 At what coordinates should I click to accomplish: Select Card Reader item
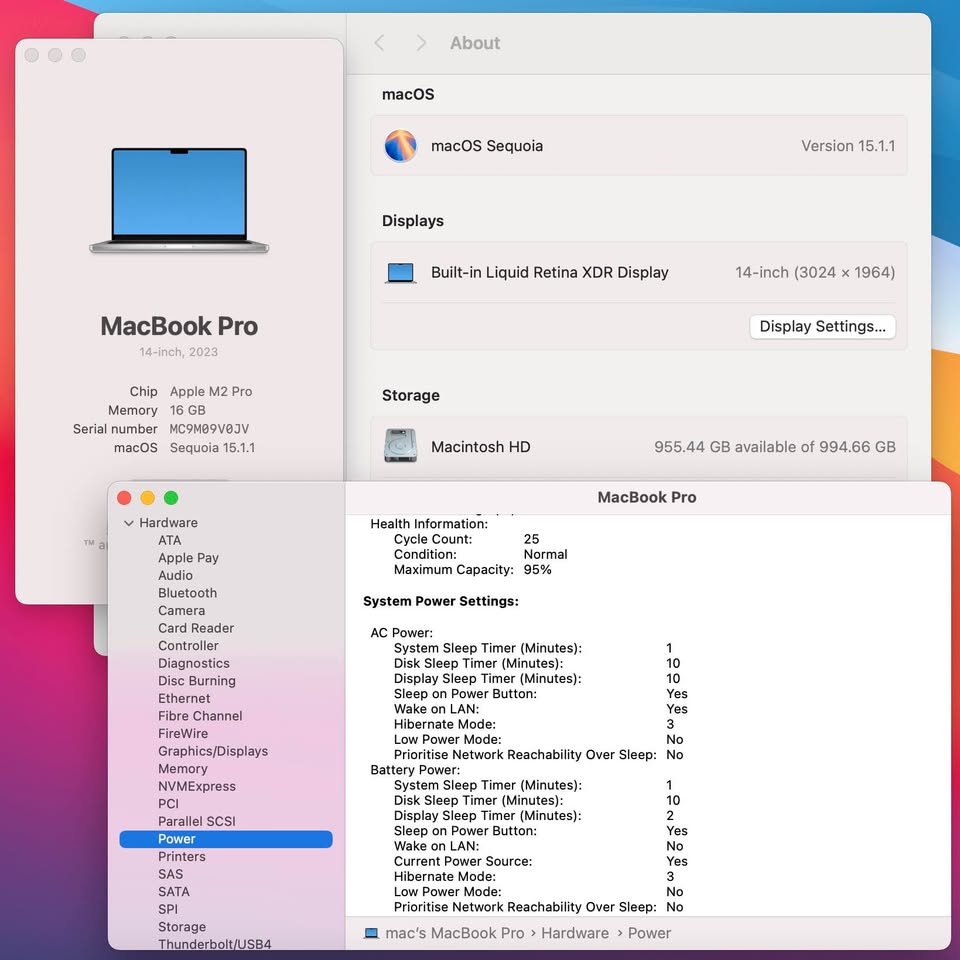tap(196, 628)
